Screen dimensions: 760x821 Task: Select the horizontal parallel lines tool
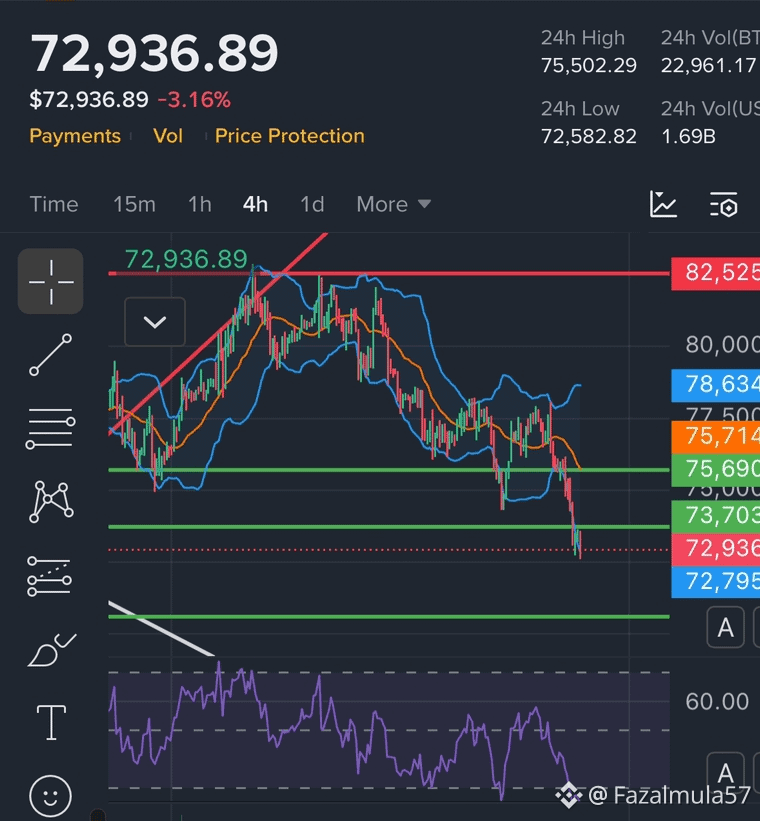50,429
